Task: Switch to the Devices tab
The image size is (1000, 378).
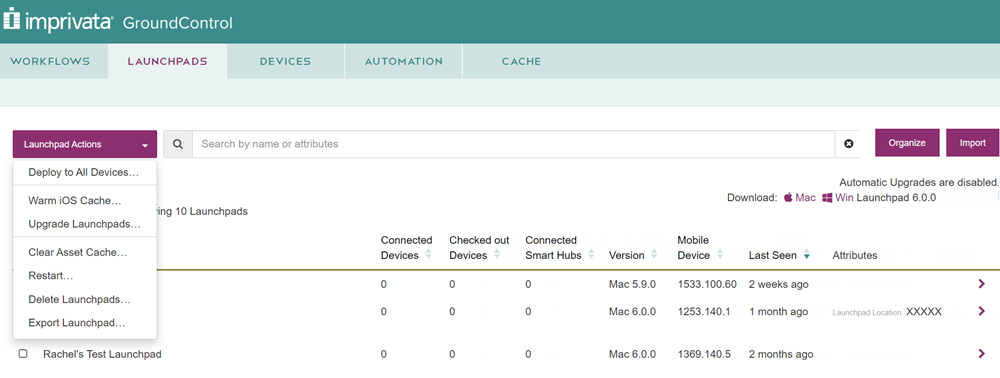Action: [285, 62]
